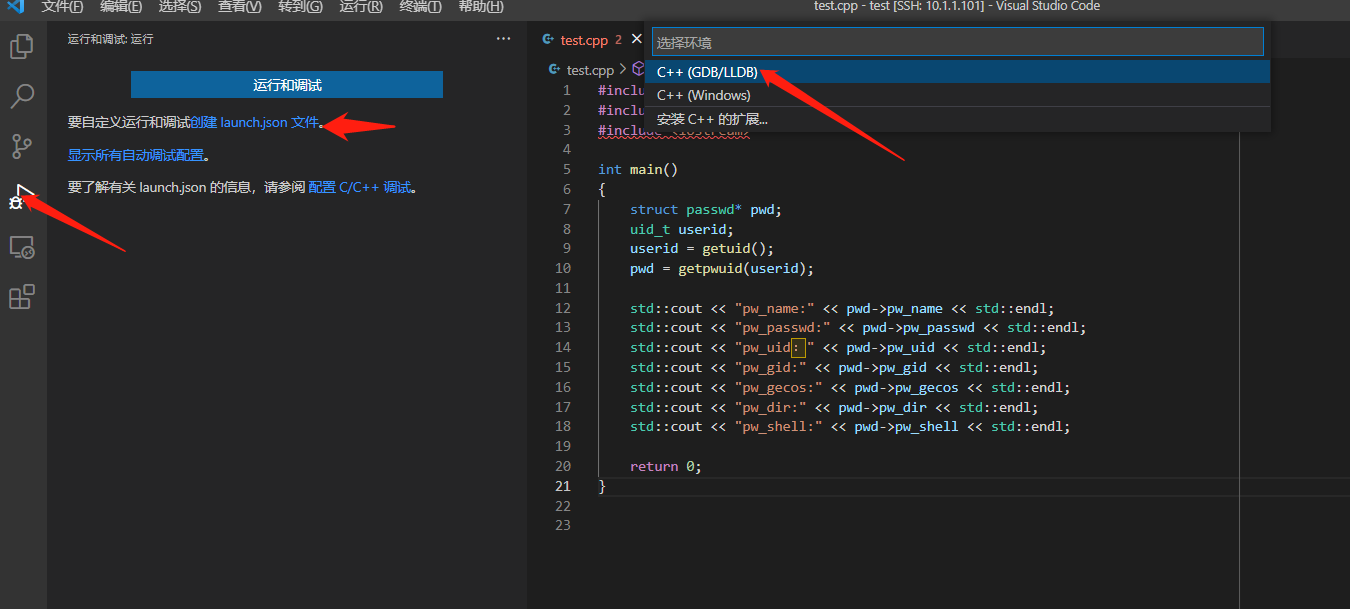Open the Run and Debug view
Viewport: 1350px width, 609px height.
click(x=21, y=196)
